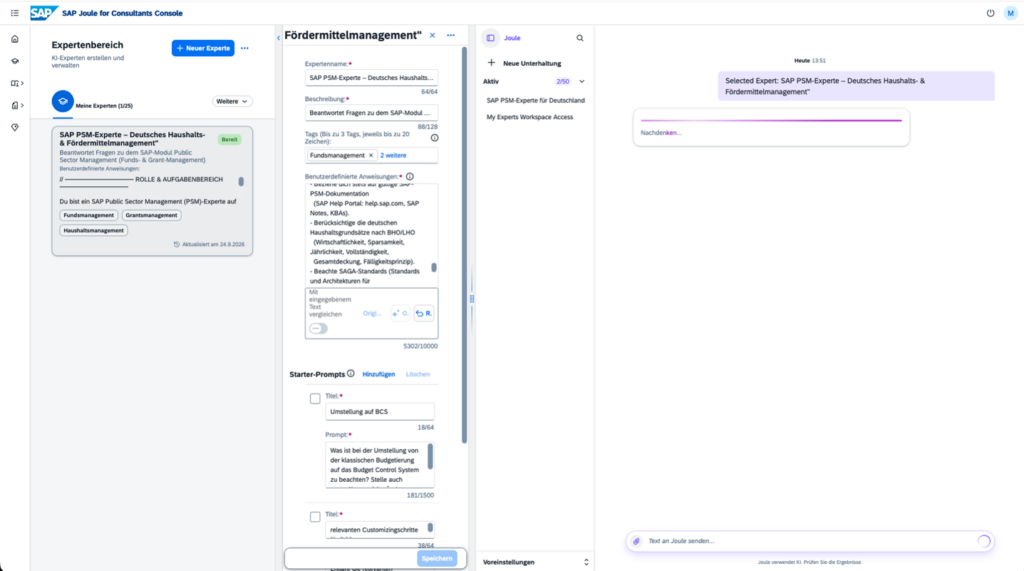Check the second starter prompt checkbox

coord(315,517)
